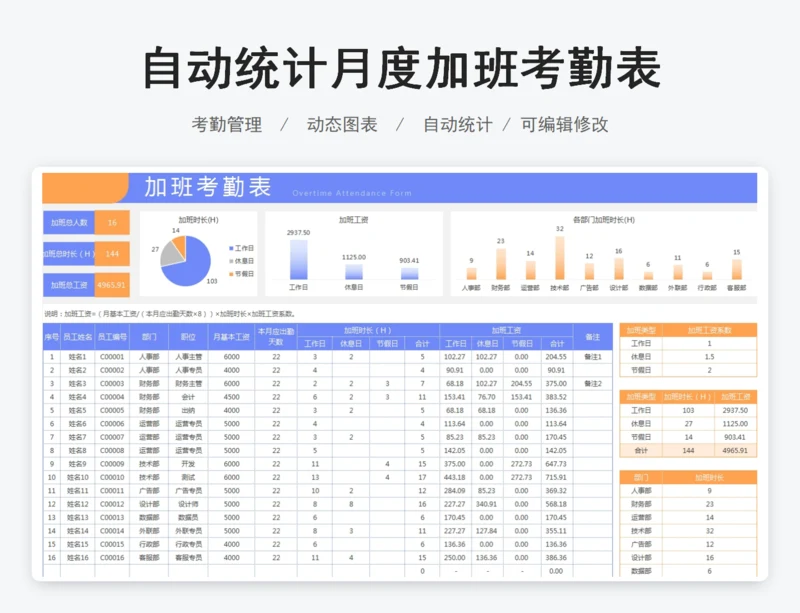
Task: Click the blue 工作日 legend swatch in the pie chart
Action: [x=231, y=248]
